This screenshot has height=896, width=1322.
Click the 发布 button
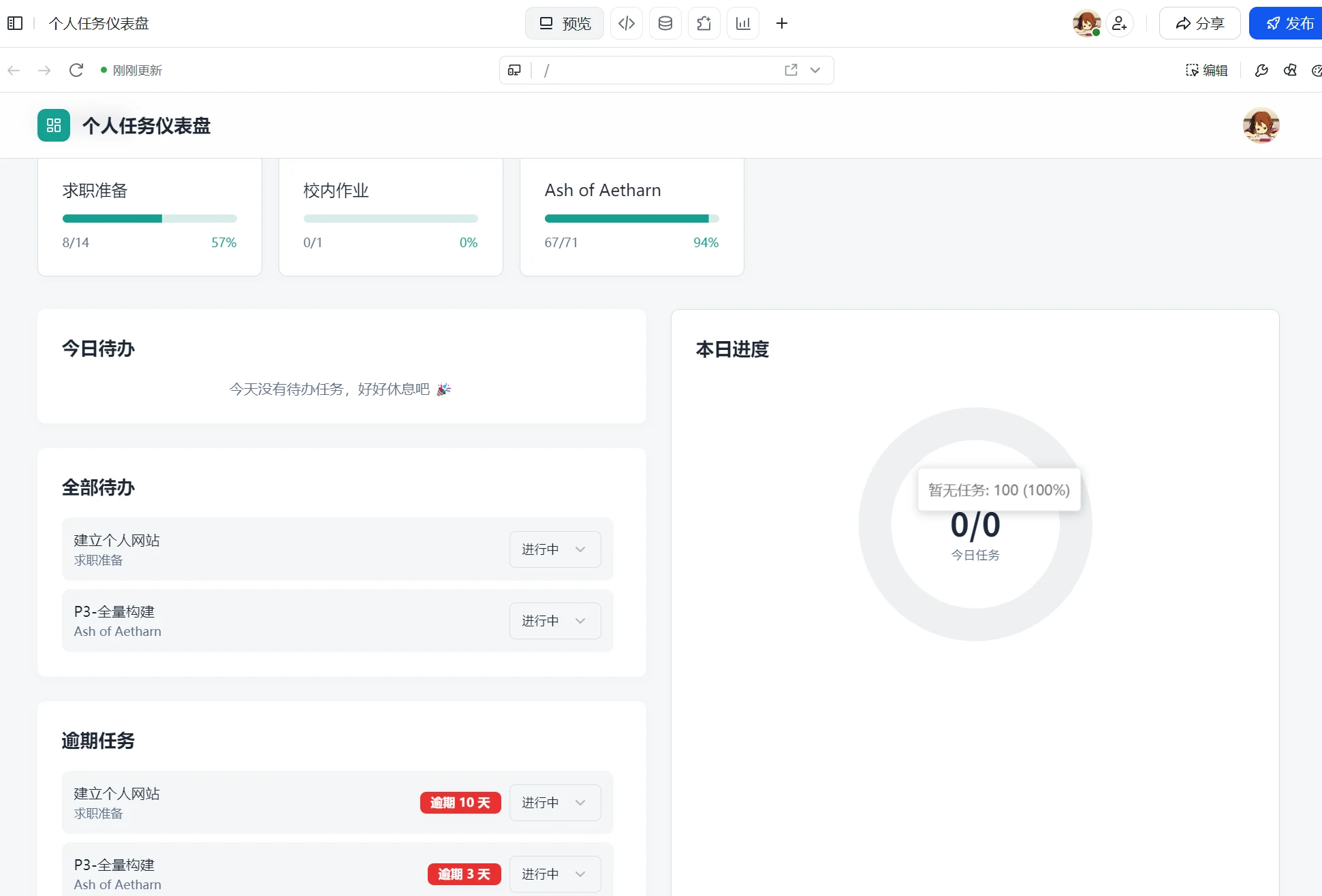pos(1287,23)
